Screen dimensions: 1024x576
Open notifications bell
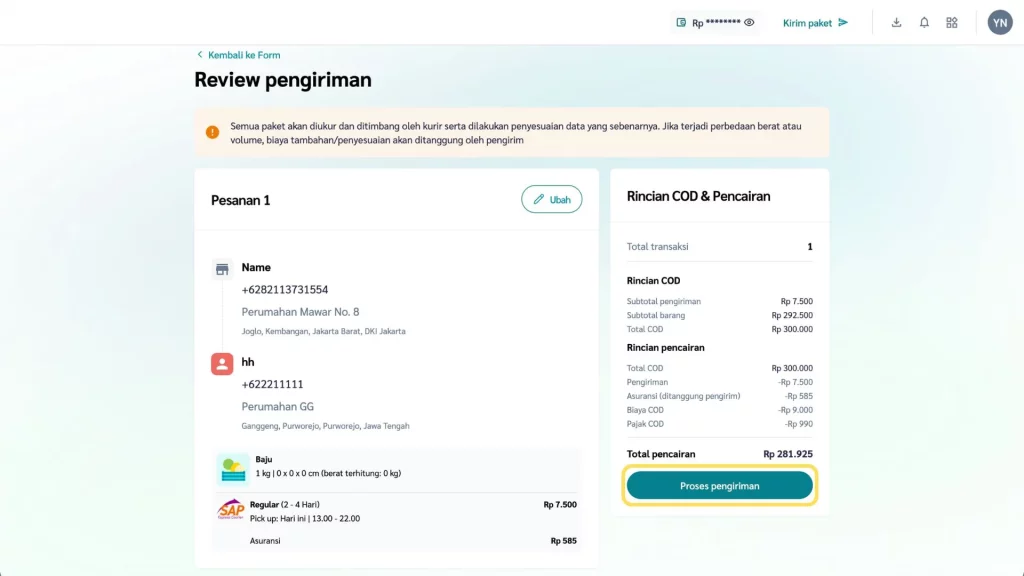click(924, 22)
